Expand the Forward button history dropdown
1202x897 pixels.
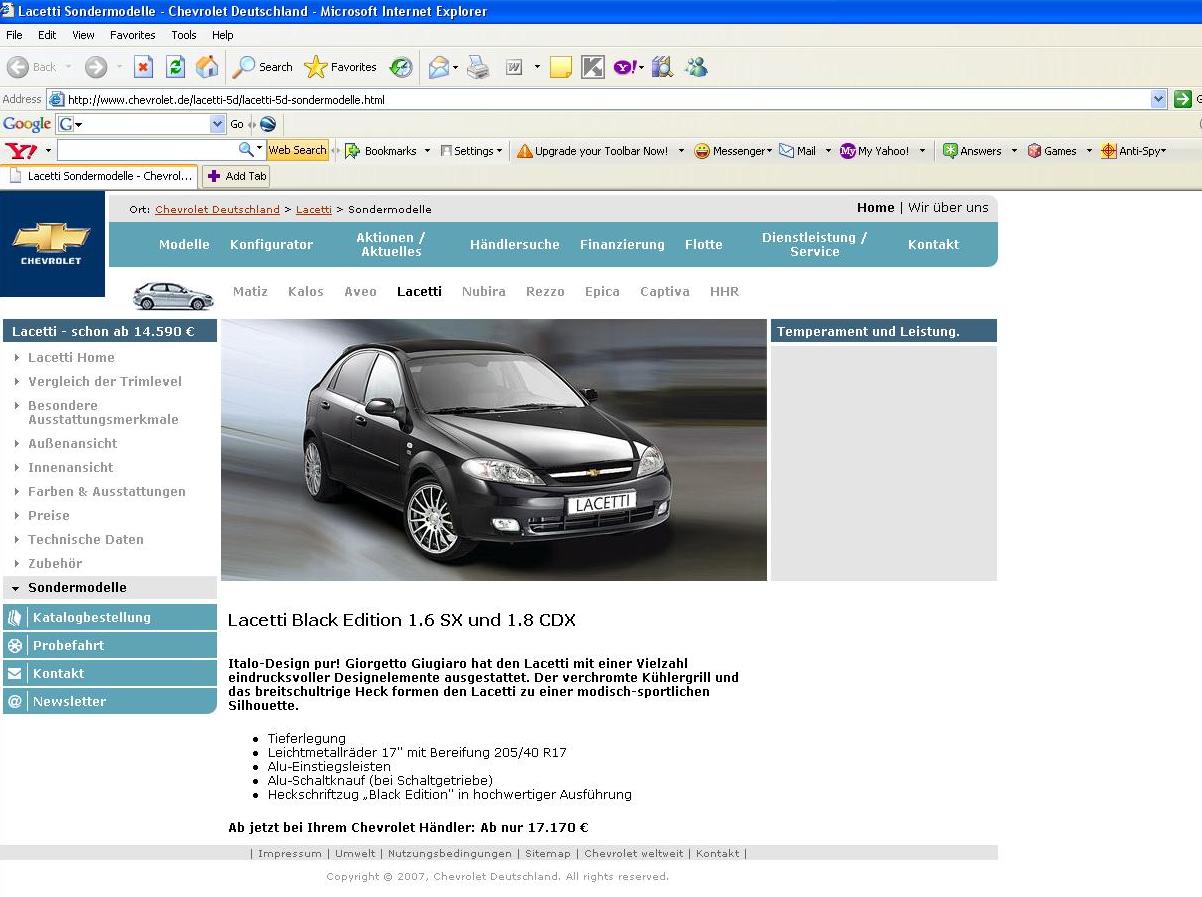click(x=119, y=67)
